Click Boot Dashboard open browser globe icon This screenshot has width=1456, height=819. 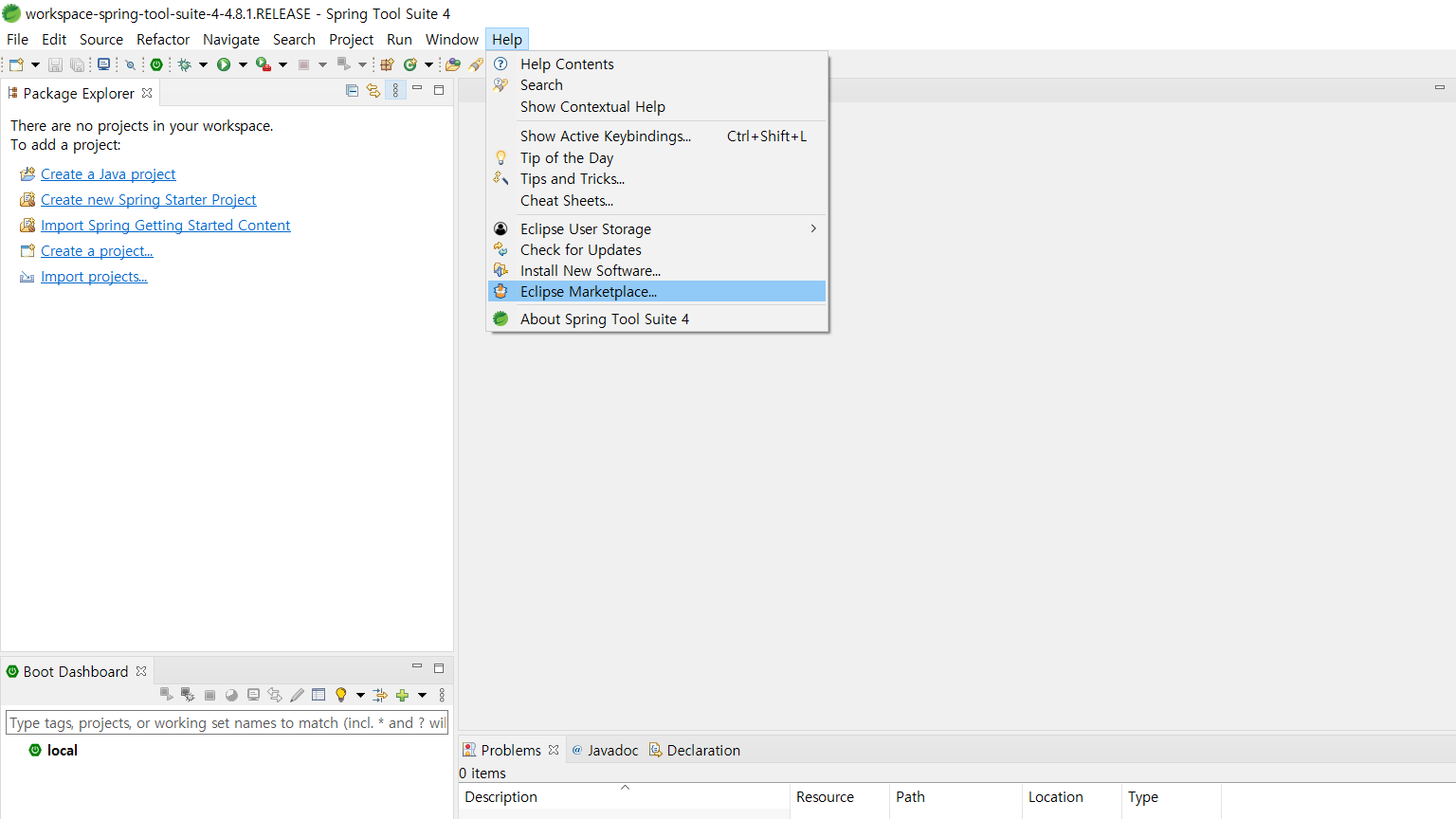pos(231,695)
